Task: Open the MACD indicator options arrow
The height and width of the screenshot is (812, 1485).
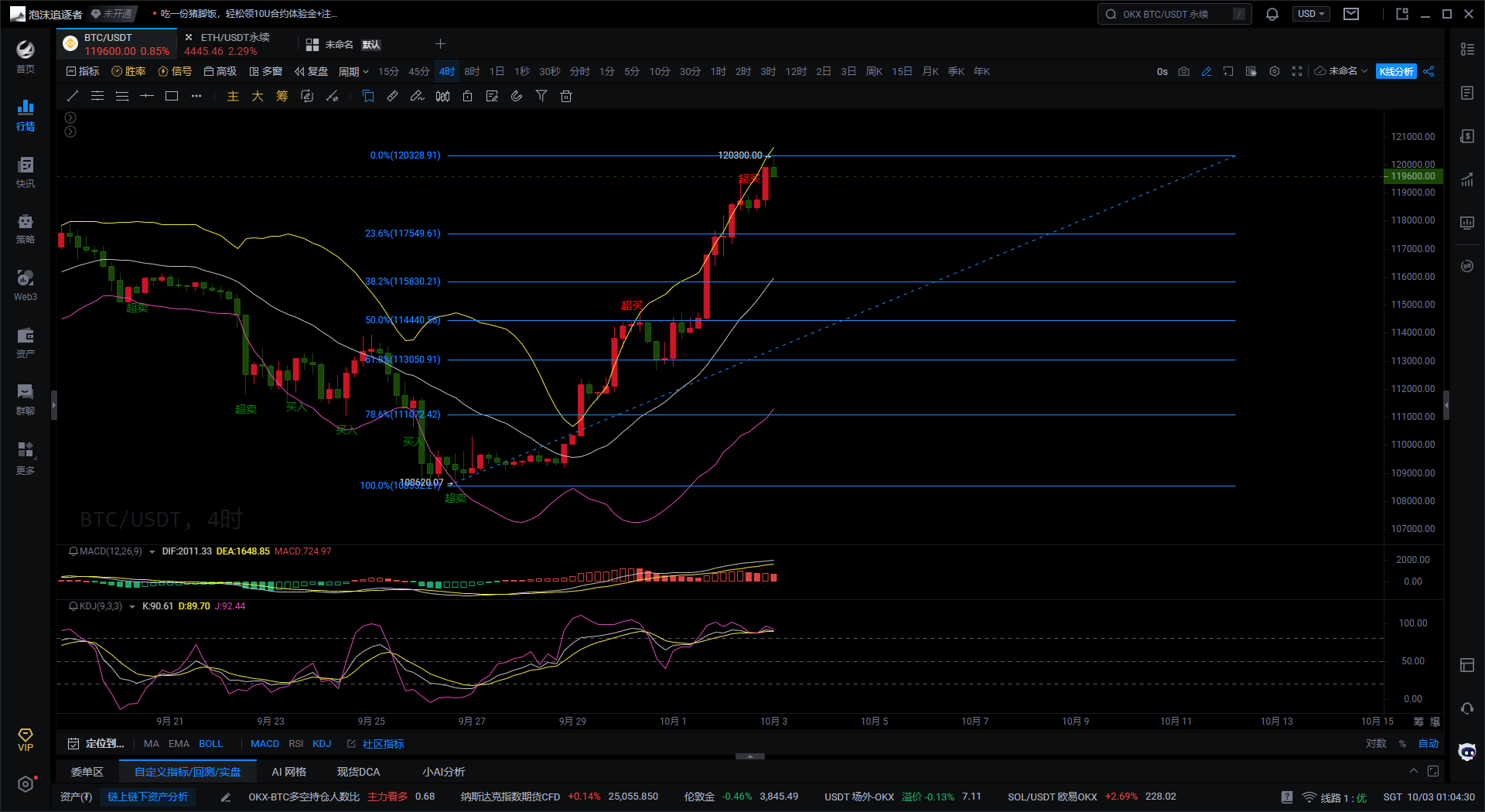Action: (x=152, y=551)
